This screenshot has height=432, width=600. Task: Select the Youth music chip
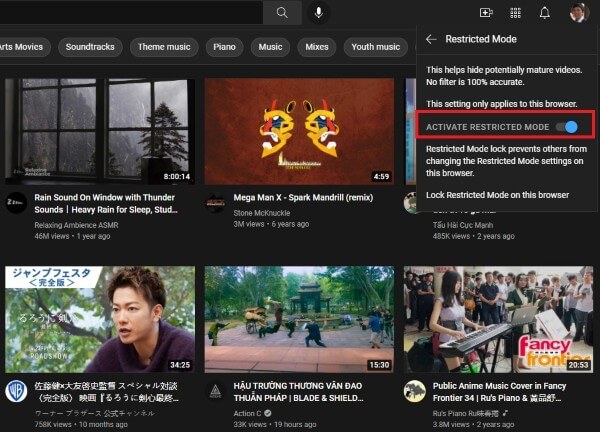(x=375, y=46)
